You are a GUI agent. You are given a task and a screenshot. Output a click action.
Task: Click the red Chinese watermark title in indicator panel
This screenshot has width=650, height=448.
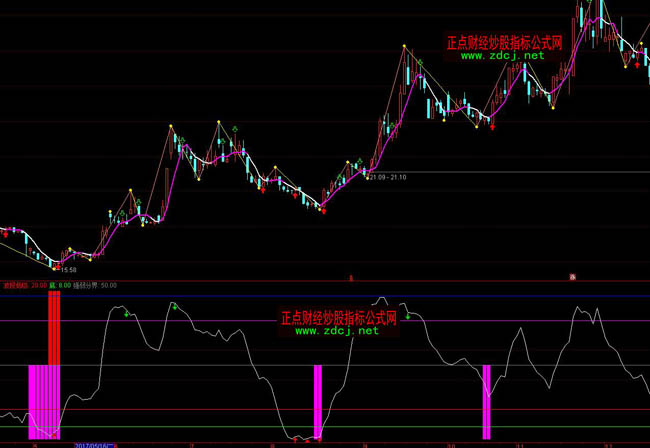tap(337, 318)
